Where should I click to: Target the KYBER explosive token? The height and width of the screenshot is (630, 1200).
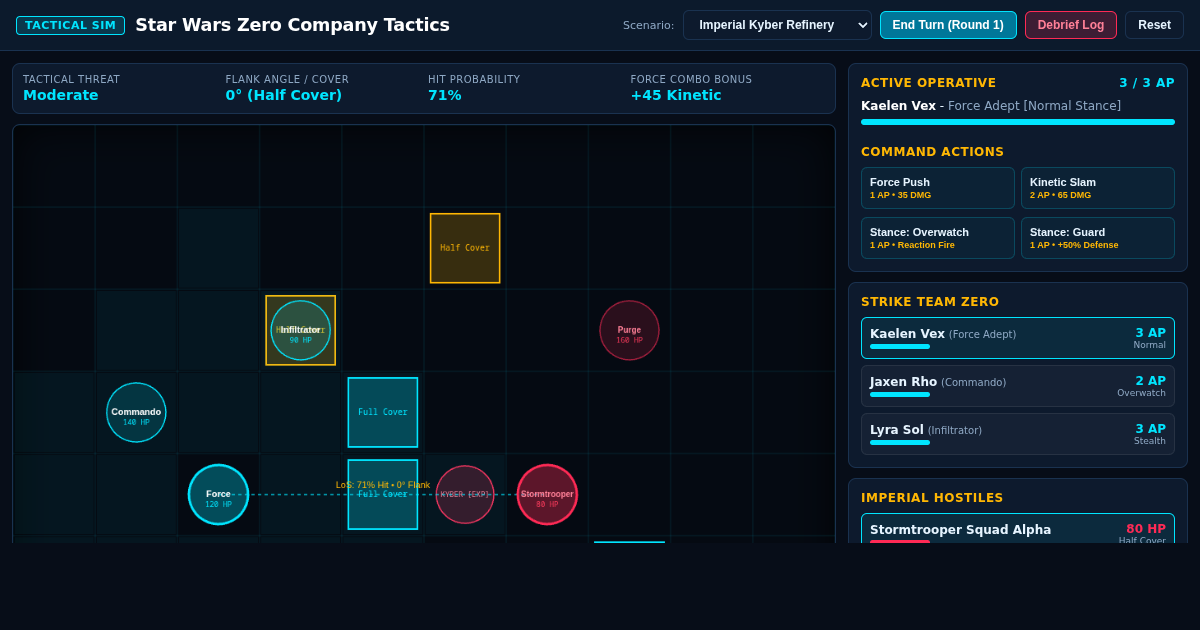coord(465,494)
